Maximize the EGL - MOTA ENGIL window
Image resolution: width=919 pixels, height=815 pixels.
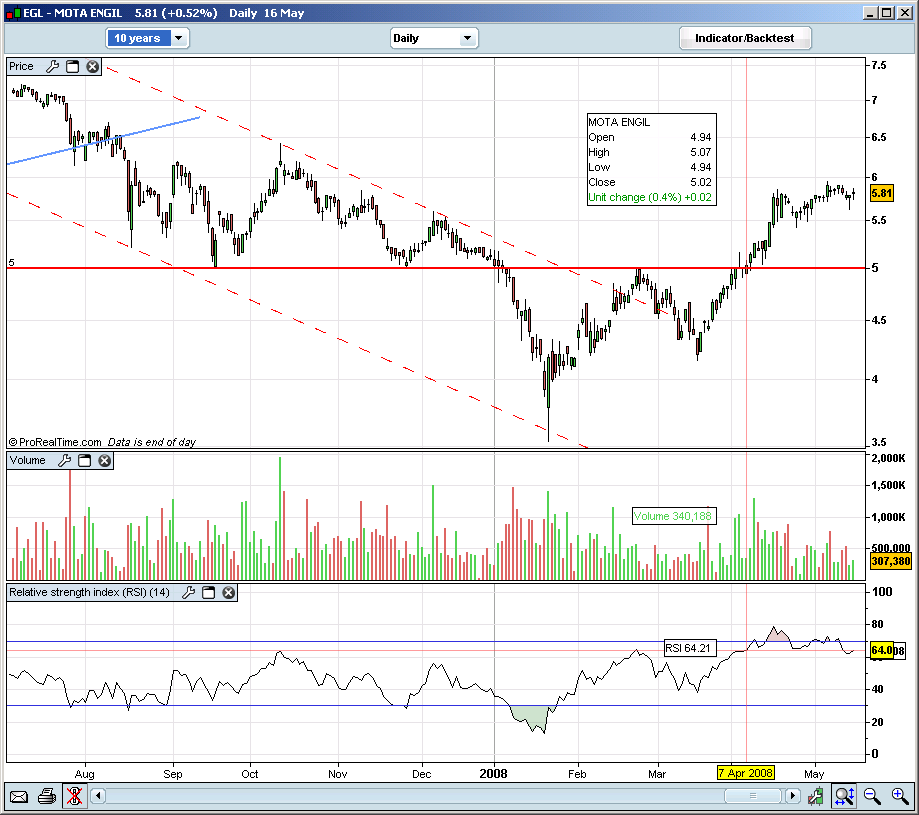887,13
